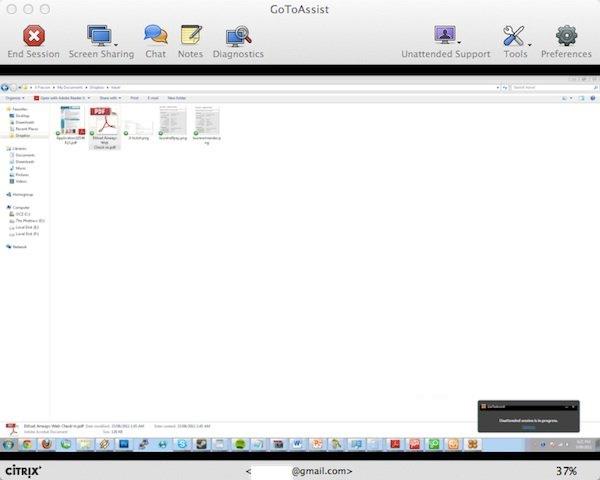Viewport: 600px width, 480px height.
Task: Click the E-mail toolbar button
Action: coord(153,98)
